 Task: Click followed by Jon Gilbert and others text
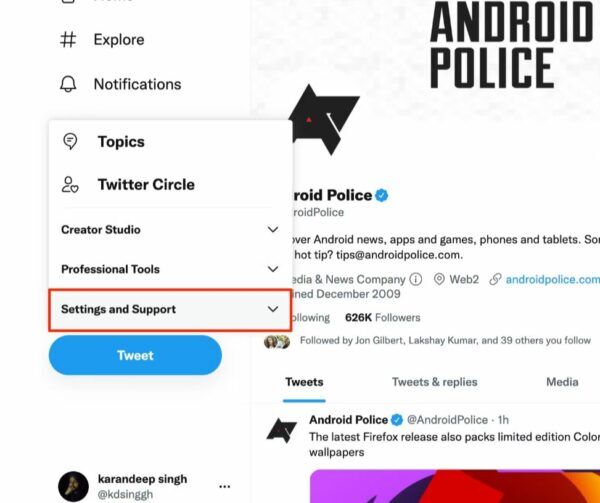click(445, 340)
